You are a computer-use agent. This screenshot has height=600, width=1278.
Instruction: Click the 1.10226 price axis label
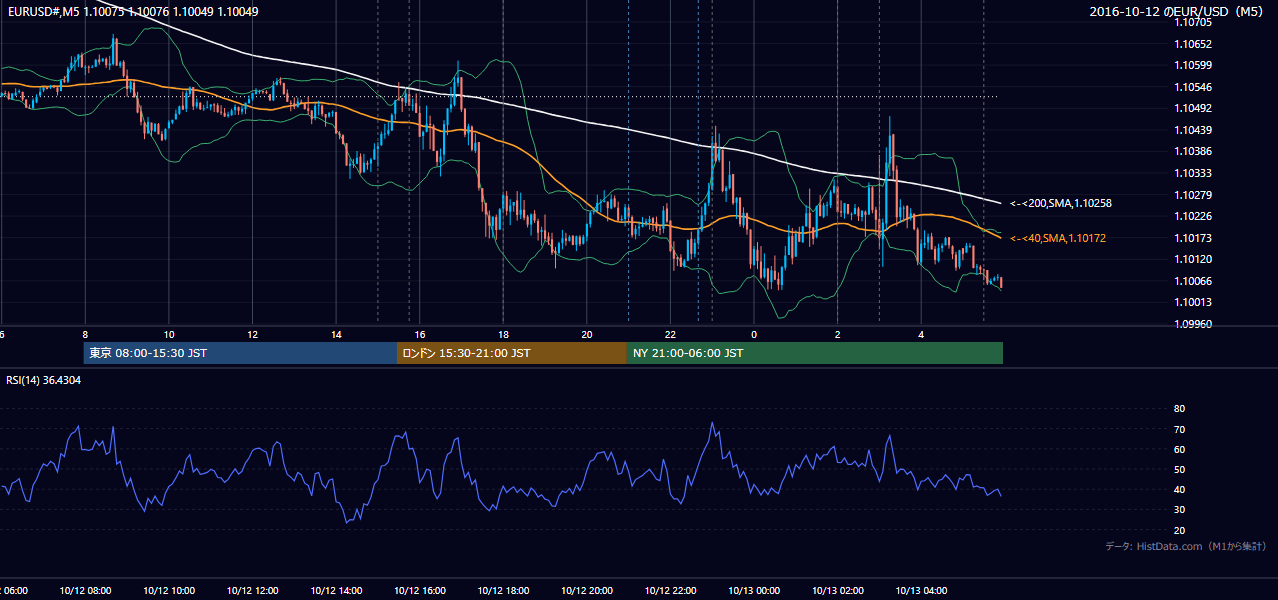pyautogui.click(x=1194, y=216)
